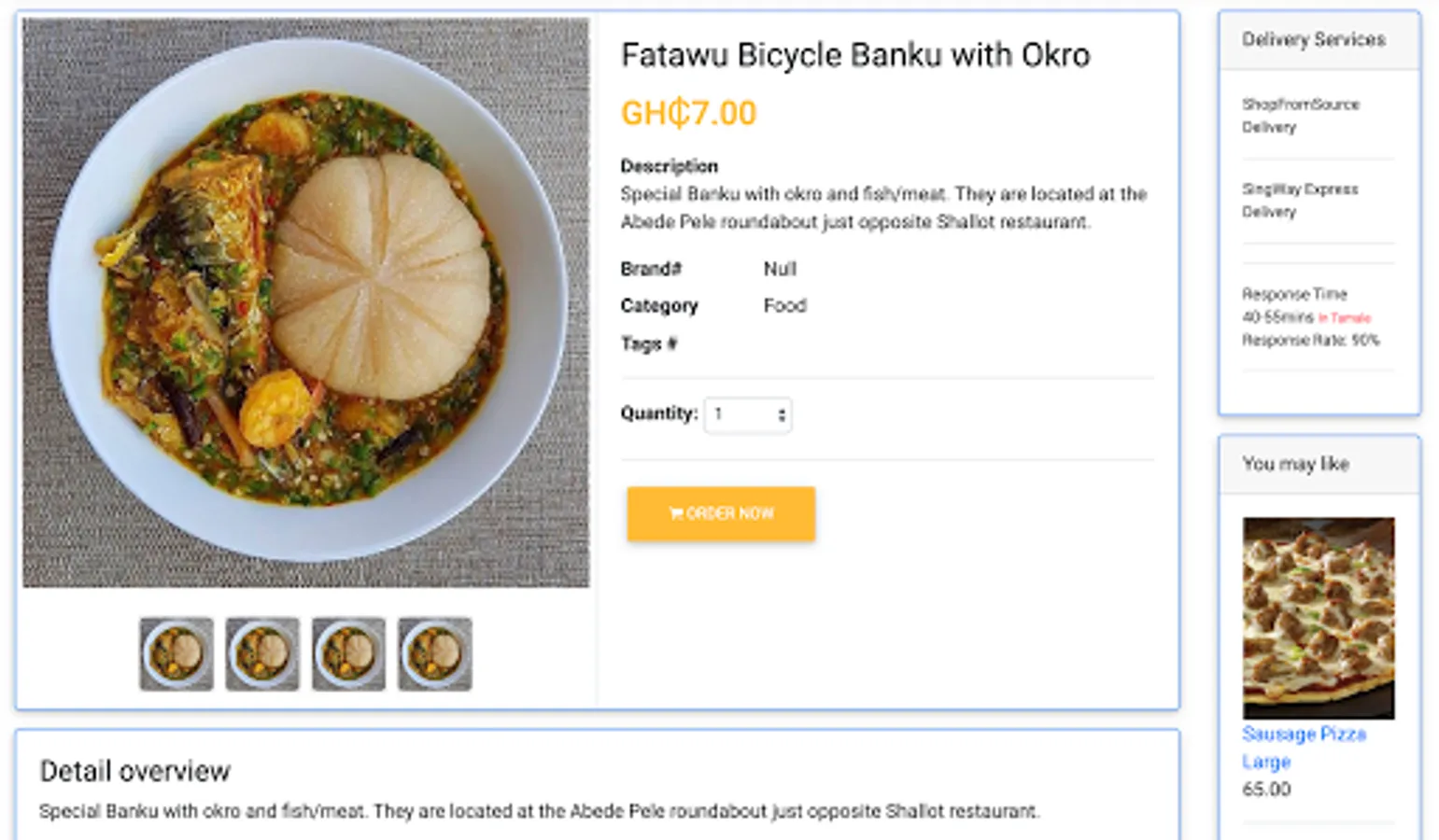The height and width of the screenshot is (840, 1439).
Task: Choose SingWay Express Delivery service
Action: pyautogui.click(x=1299, y=201)
